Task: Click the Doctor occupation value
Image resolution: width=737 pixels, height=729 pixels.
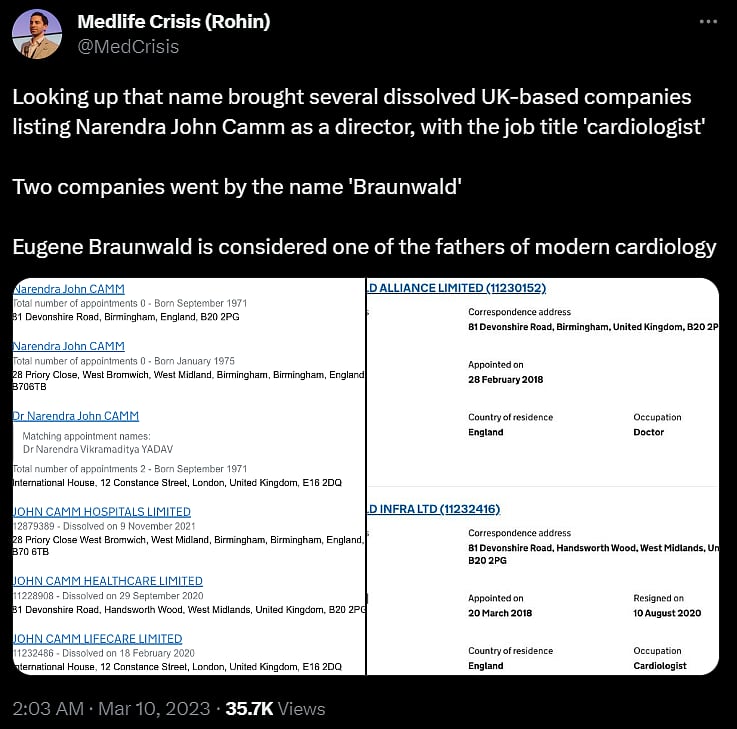Action: [648, 432]
